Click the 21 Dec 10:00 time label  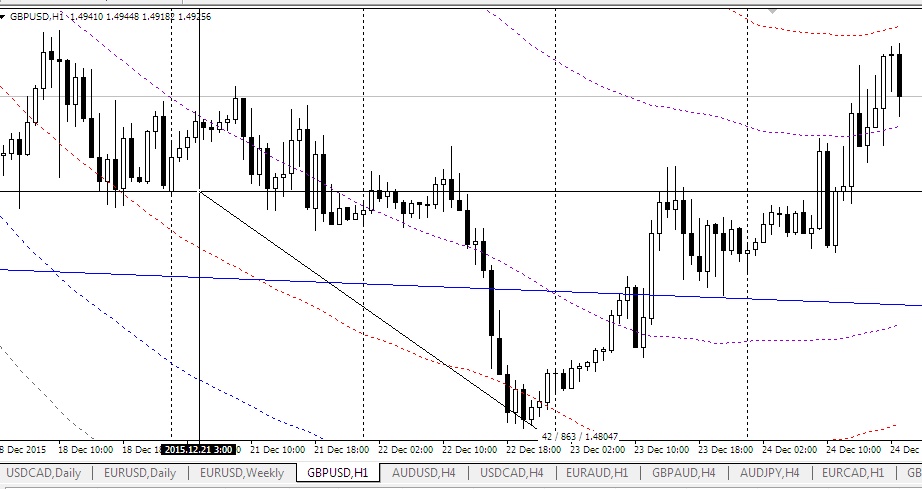pyautogui.click(x=278, y=450)
